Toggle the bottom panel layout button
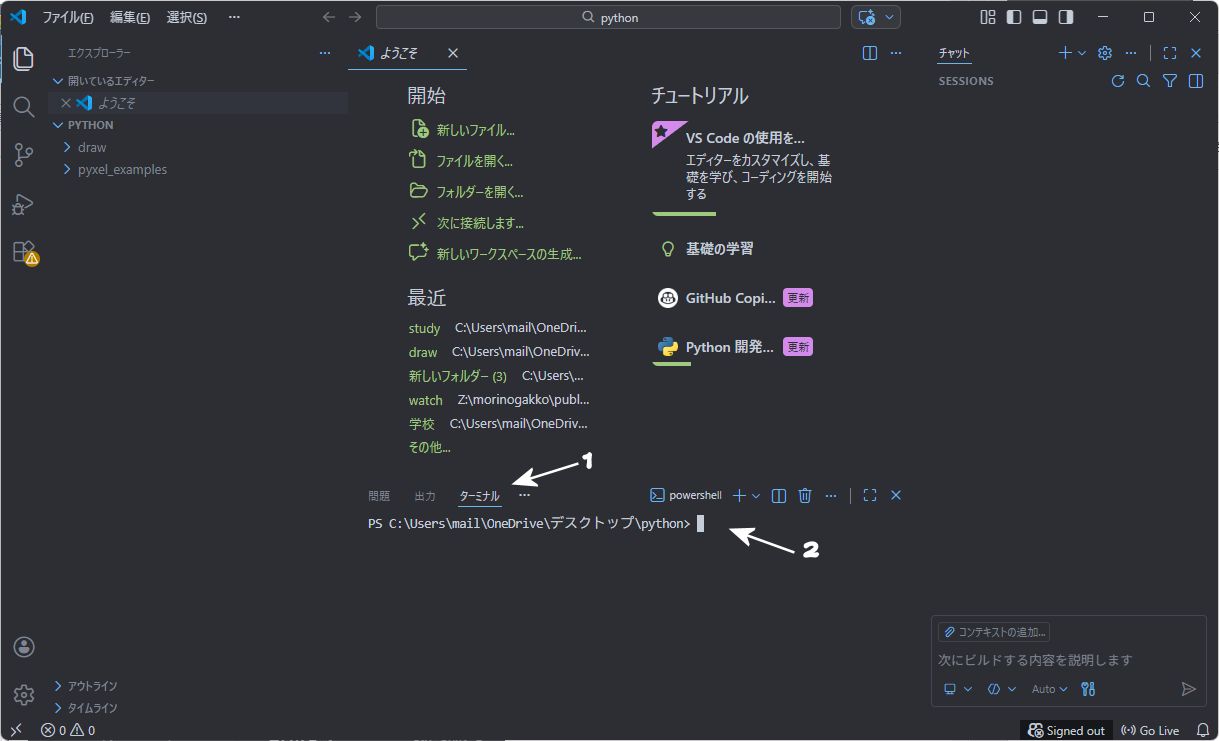Screen dimensions: 1219x741 point(1040,17)
